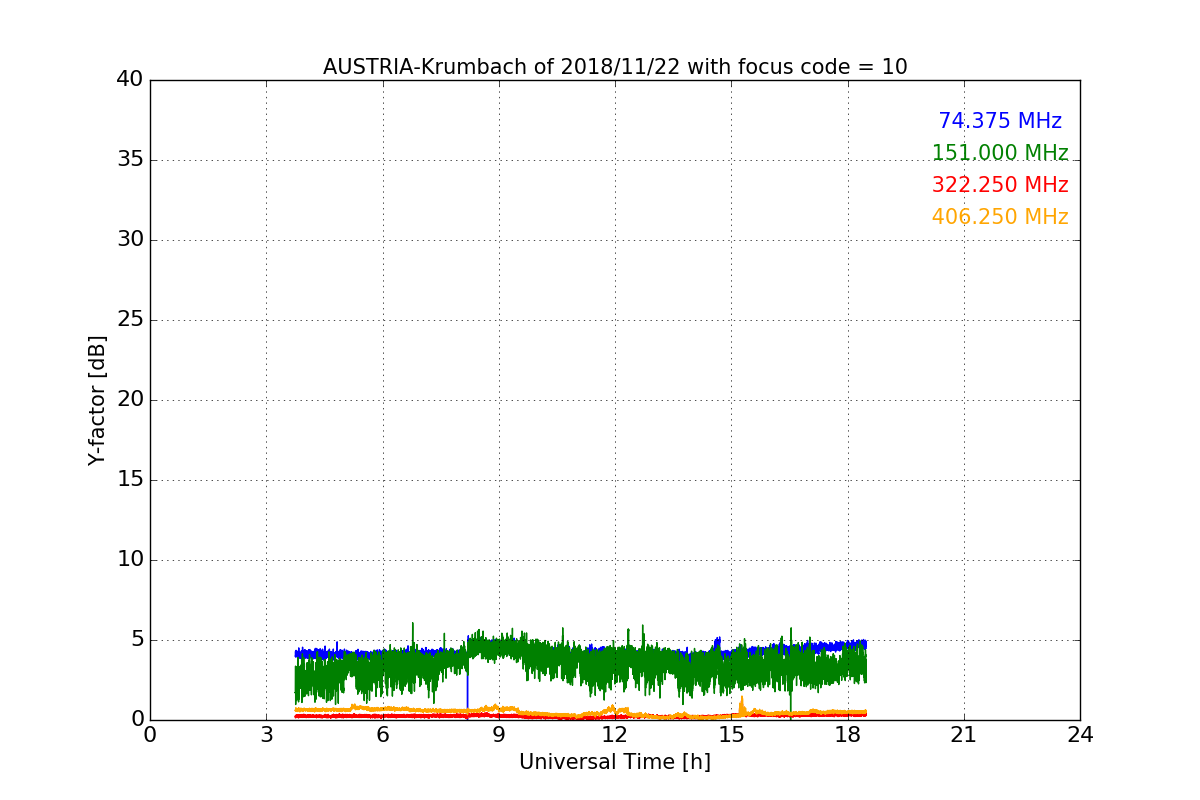Image resolution: width=1200 pixels, height=800 pixels.
Task: Select the 406.250 MHz legend label
Action: click(x=1000, y=217)
